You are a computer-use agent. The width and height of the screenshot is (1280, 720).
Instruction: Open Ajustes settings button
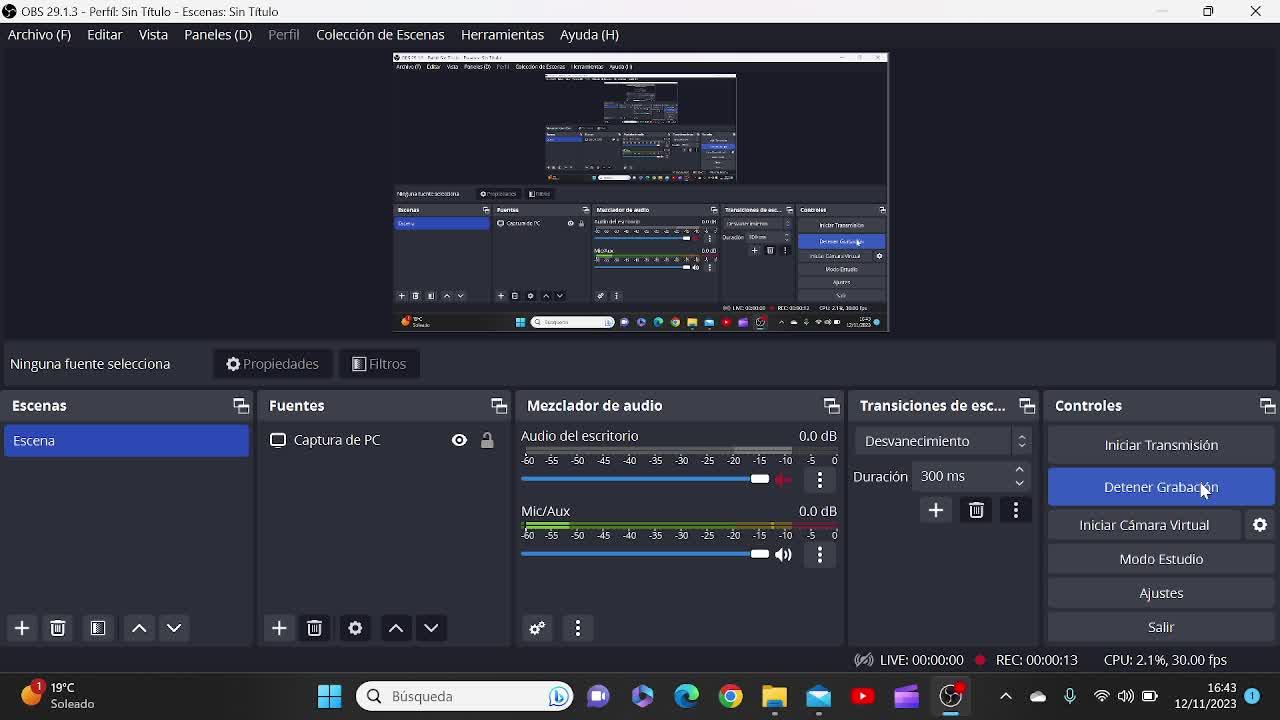click(x=1160, y=593)
